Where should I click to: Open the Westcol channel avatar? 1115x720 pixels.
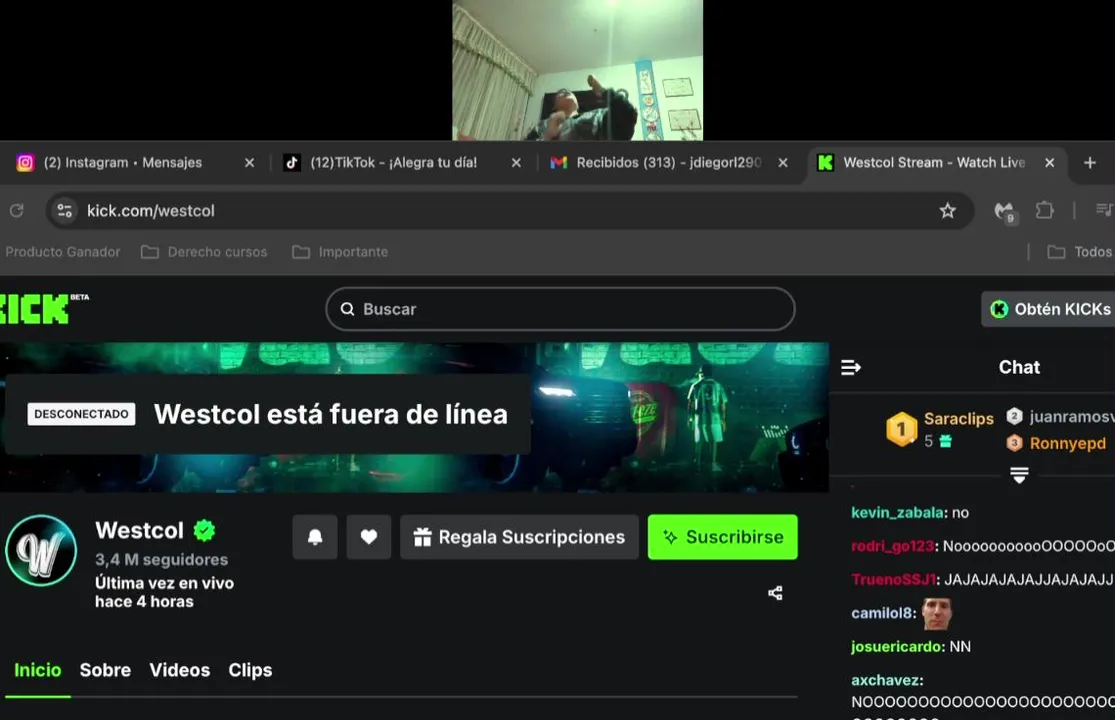coord(41,551)
